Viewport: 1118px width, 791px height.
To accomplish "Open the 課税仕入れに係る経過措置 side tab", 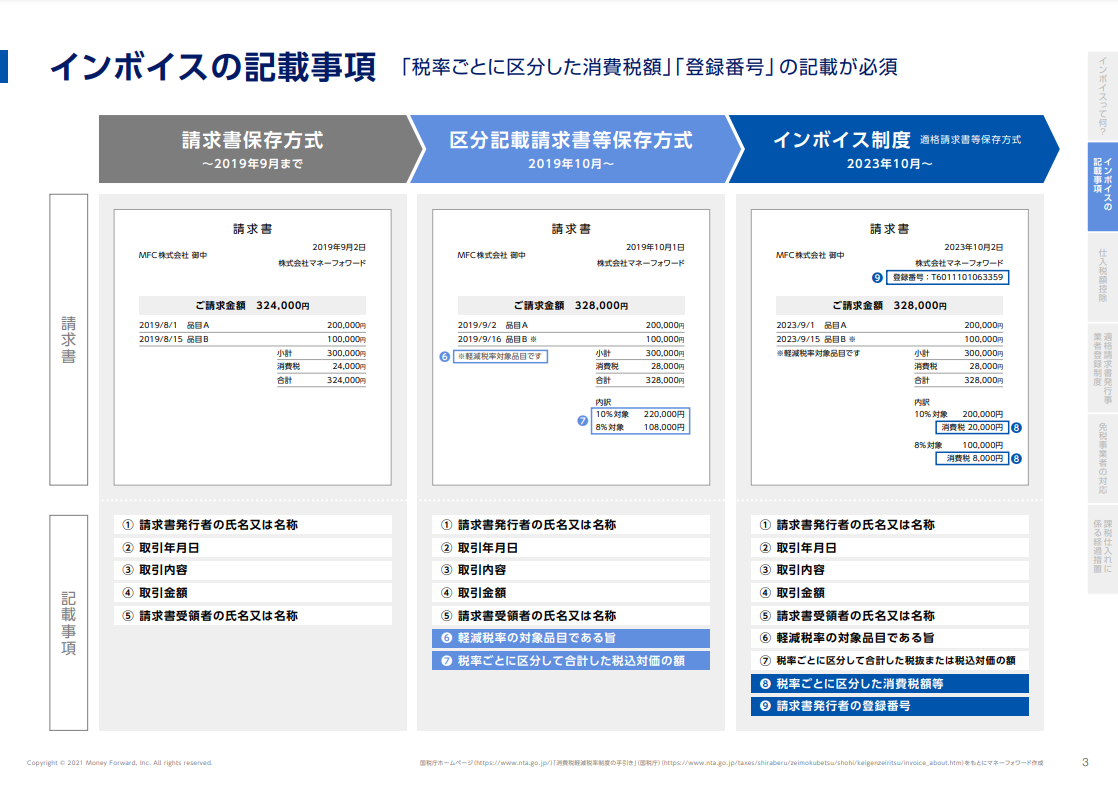I will coord(1102,549).
